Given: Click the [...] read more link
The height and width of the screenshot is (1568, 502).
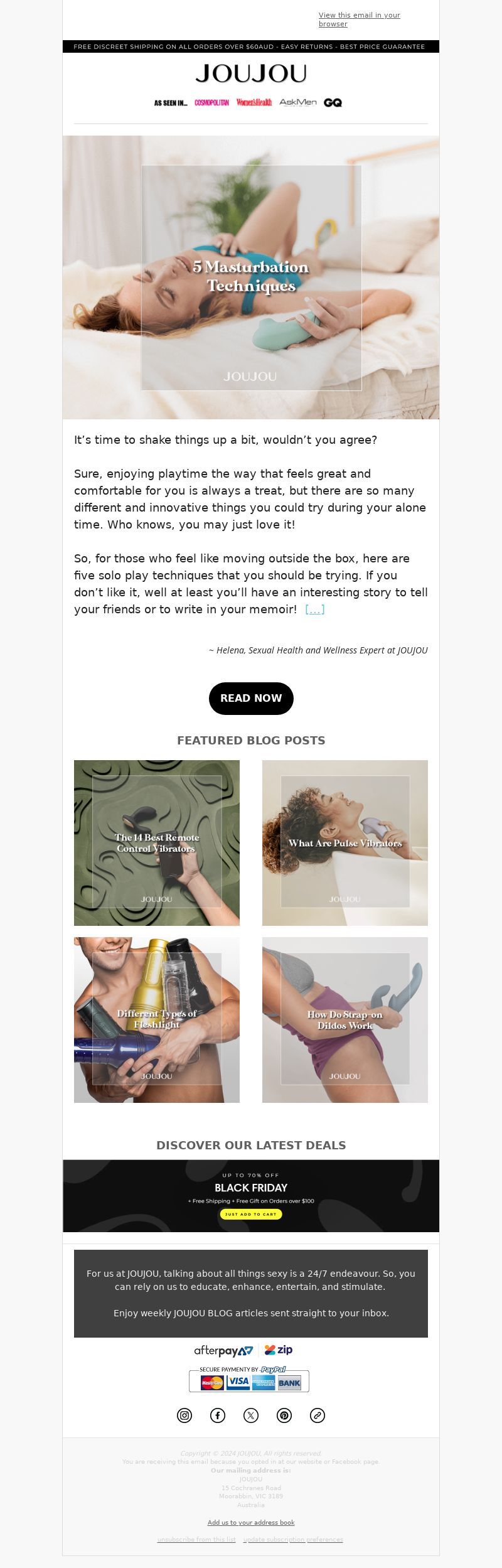Looking at the screenshot, I should [x=315, y=609].
